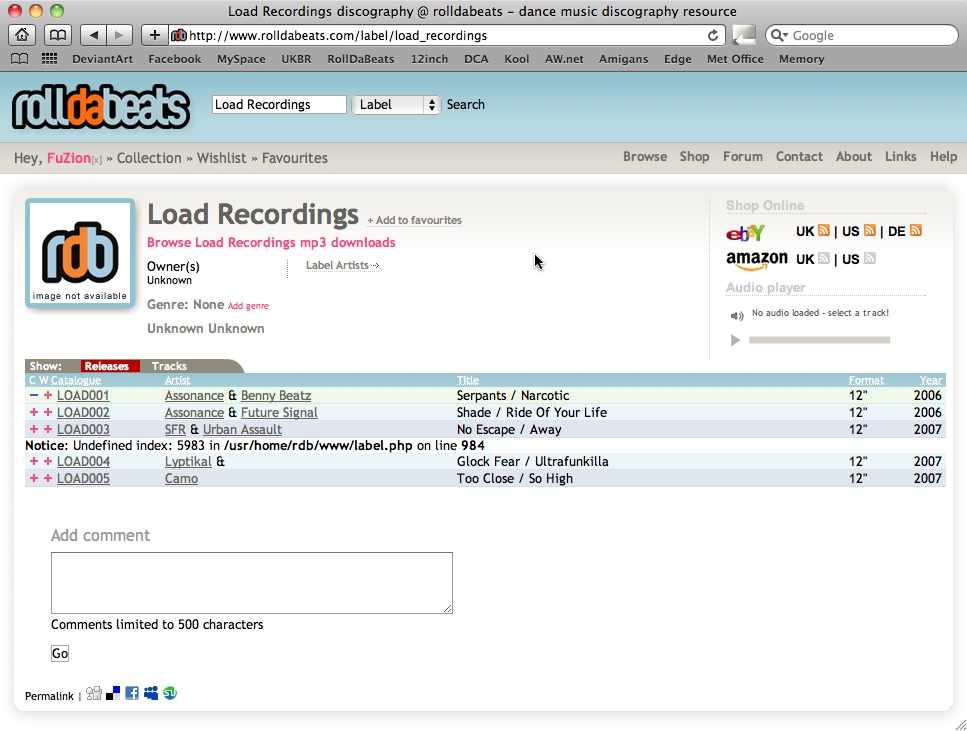This screenshot has height=731, width=967.
Task: Show all bookmarks from the bookmarks bar book icon
Action: (x=20, y=59)
